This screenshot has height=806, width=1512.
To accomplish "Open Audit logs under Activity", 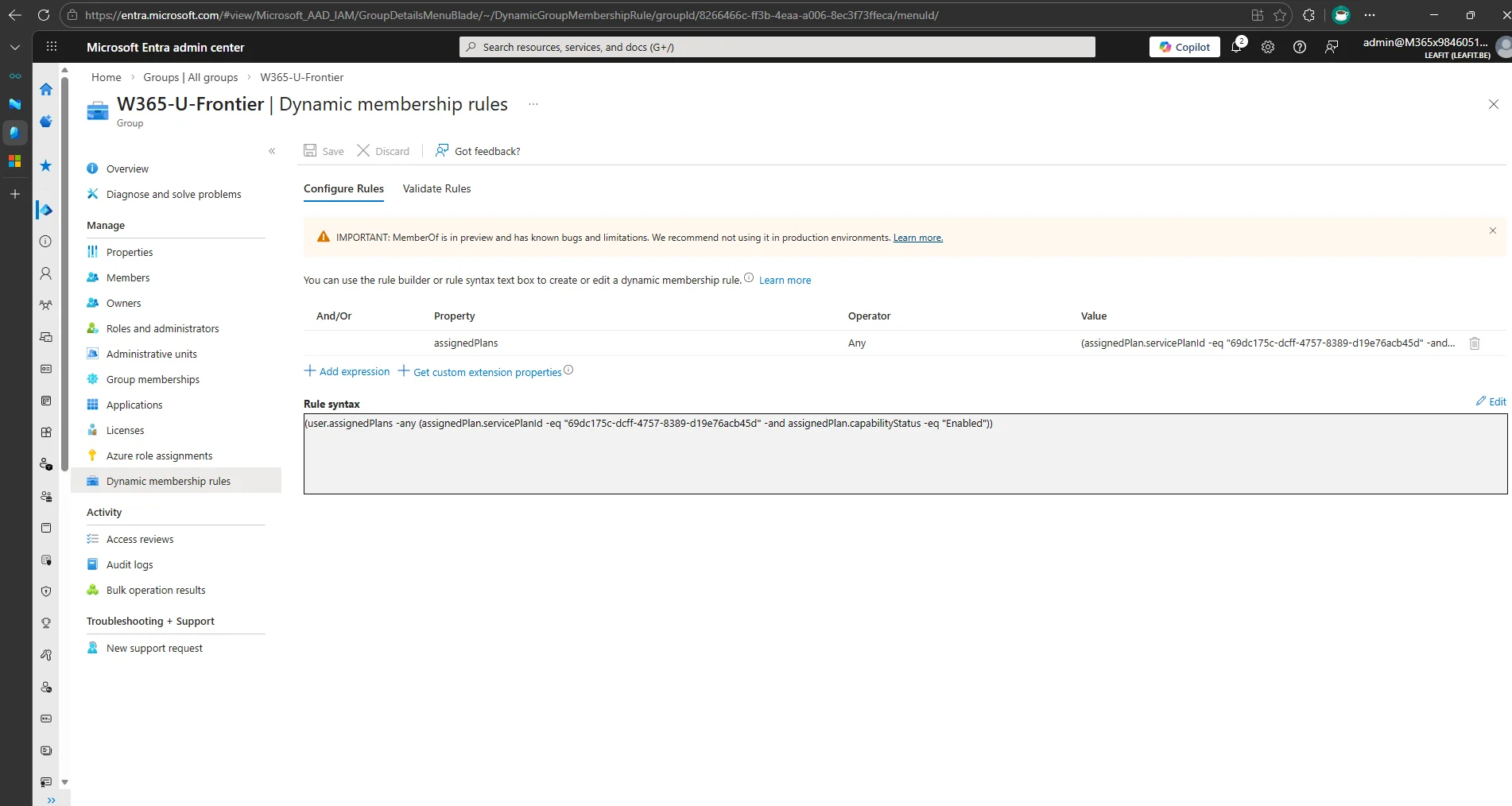I will click(x=130, y=564).
